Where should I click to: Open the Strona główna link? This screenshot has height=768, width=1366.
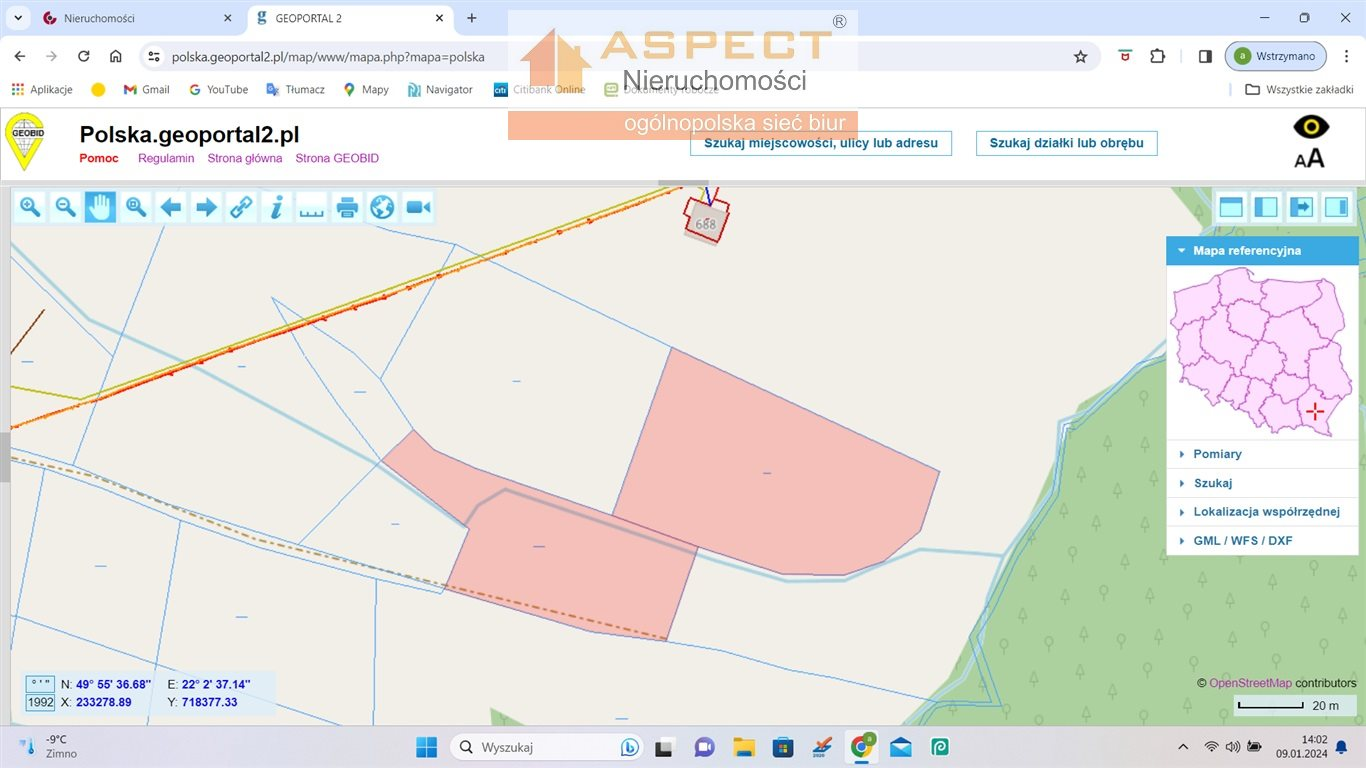point(245,158)
